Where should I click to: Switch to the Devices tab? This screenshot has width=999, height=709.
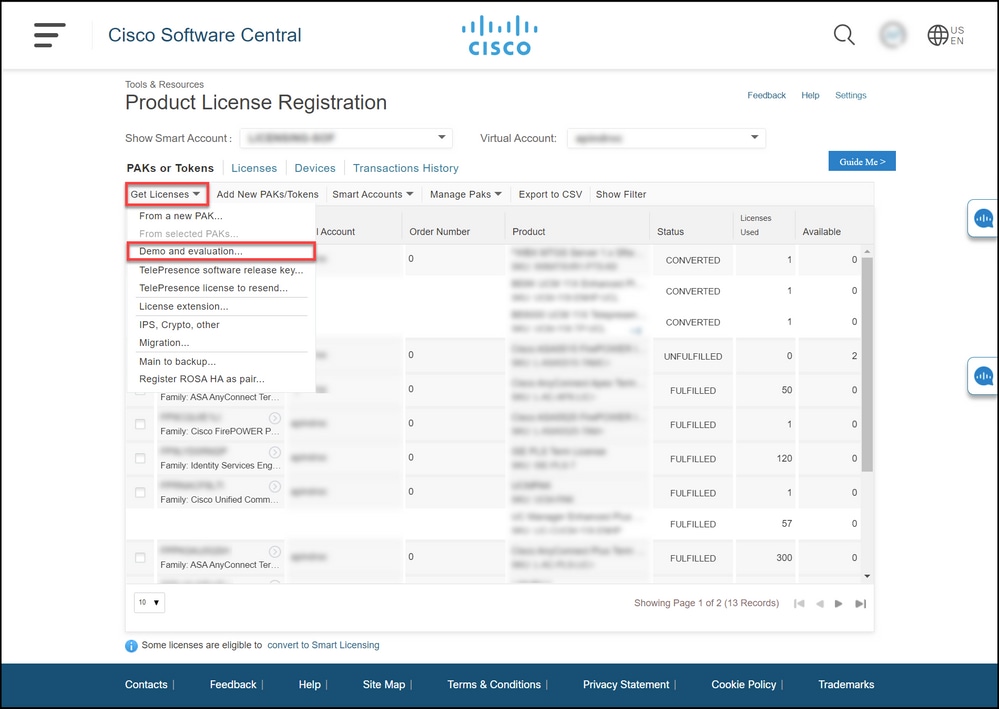click(x=315, y=168)
